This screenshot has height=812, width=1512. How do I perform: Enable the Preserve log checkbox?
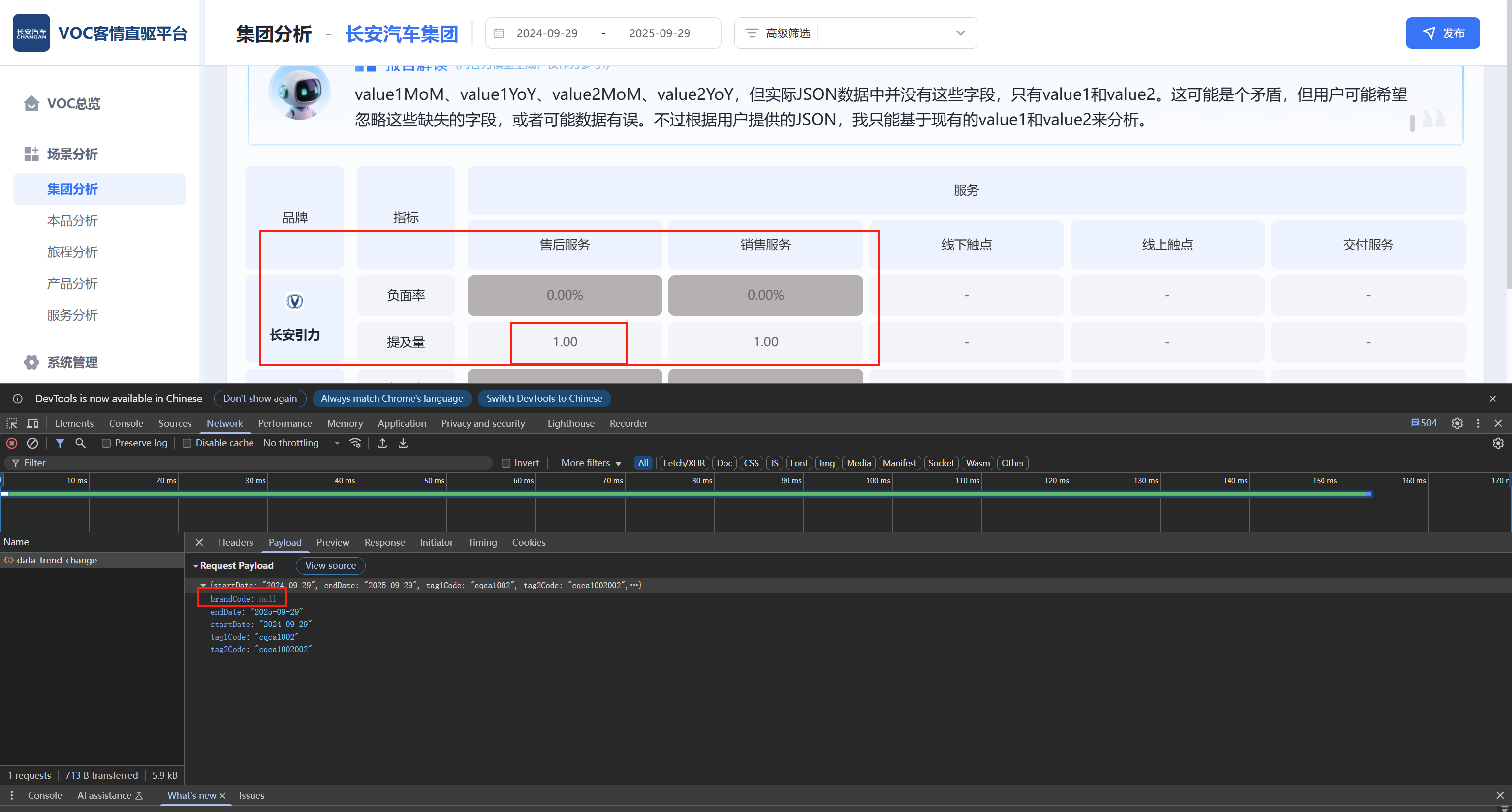pos(106,443)
